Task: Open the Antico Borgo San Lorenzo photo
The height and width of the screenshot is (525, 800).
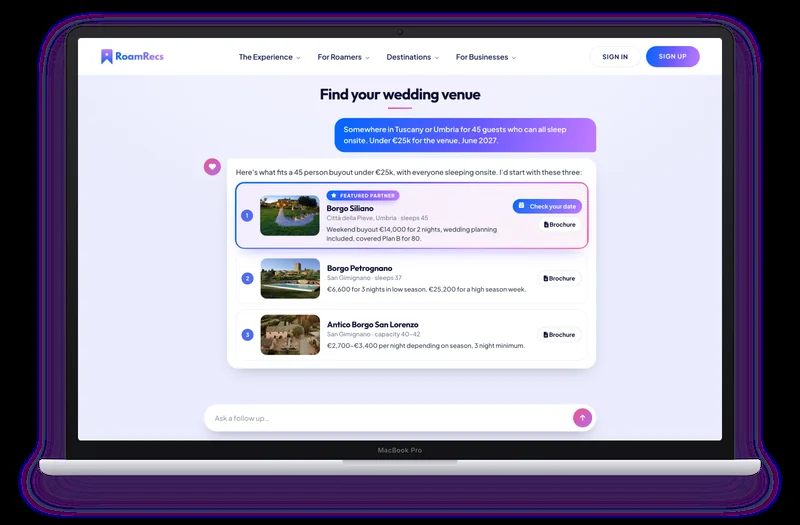Action: click(290, 335)
